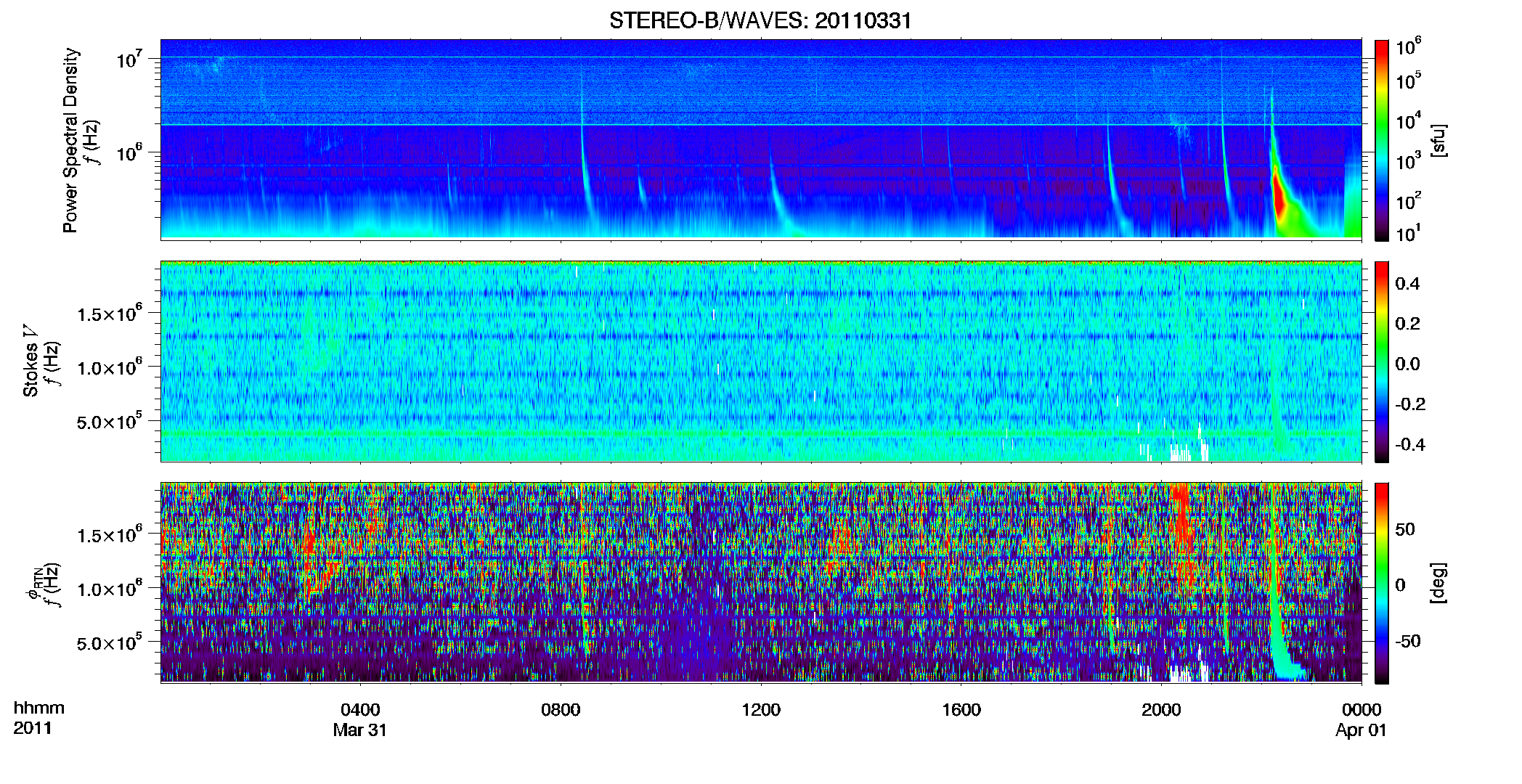Click the Apr 01 date label

click(x=1362, y=730)
